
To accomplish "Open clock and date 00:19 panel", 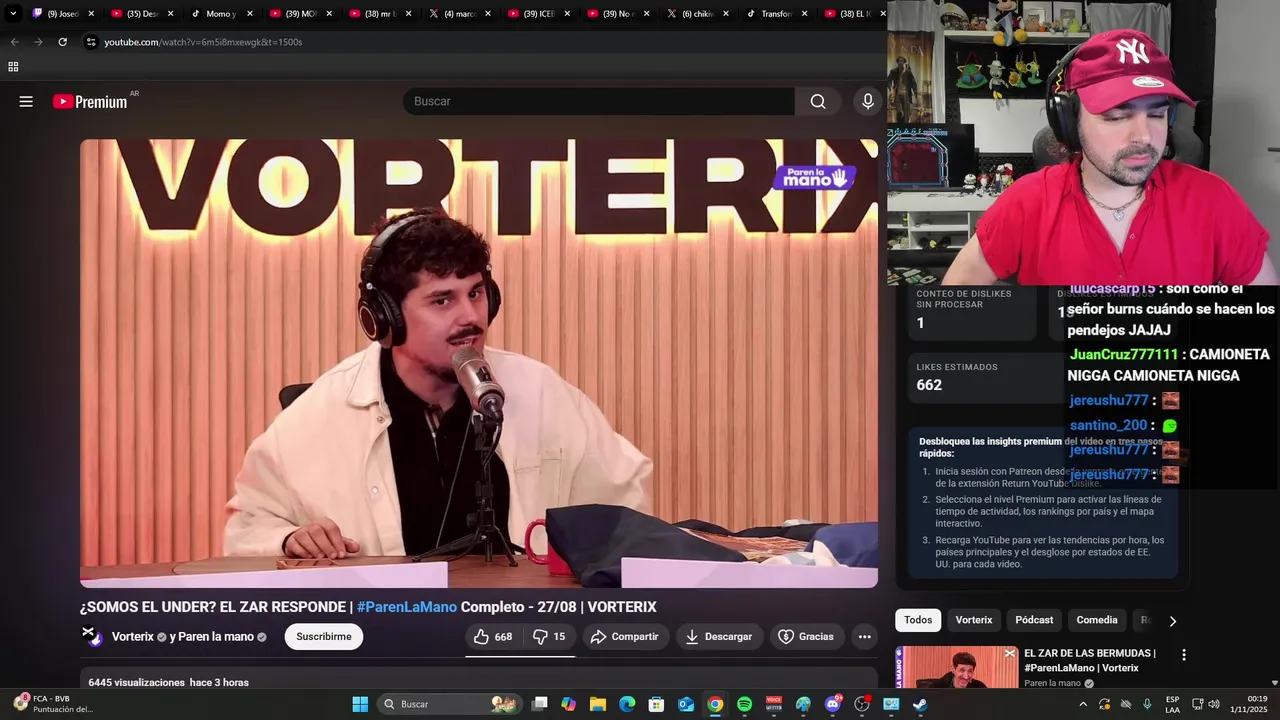I will (x=1249, y=704).
